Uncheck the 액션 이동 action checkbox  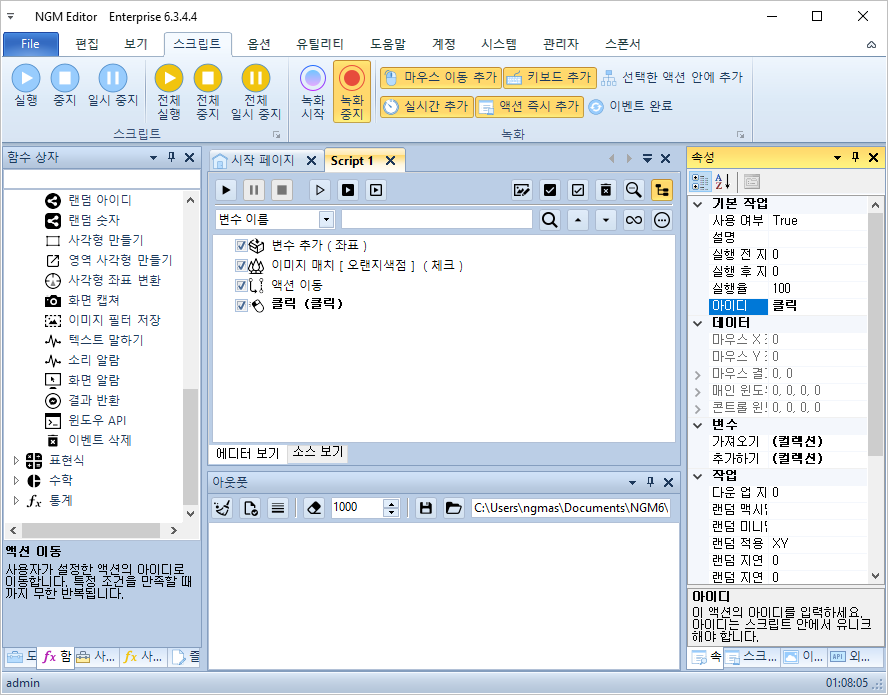pos(241,285)
